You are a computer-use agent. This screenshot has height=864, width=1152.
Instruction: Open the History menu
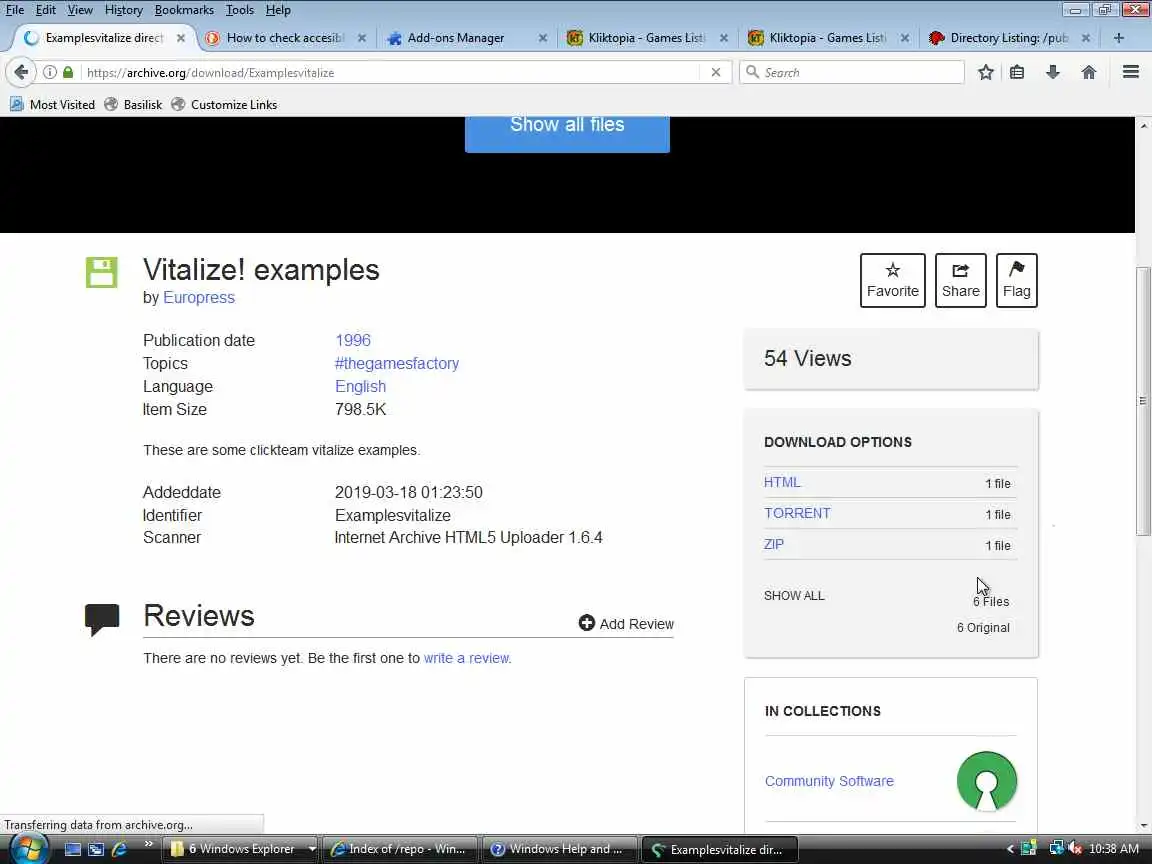(x=123, y=10)
